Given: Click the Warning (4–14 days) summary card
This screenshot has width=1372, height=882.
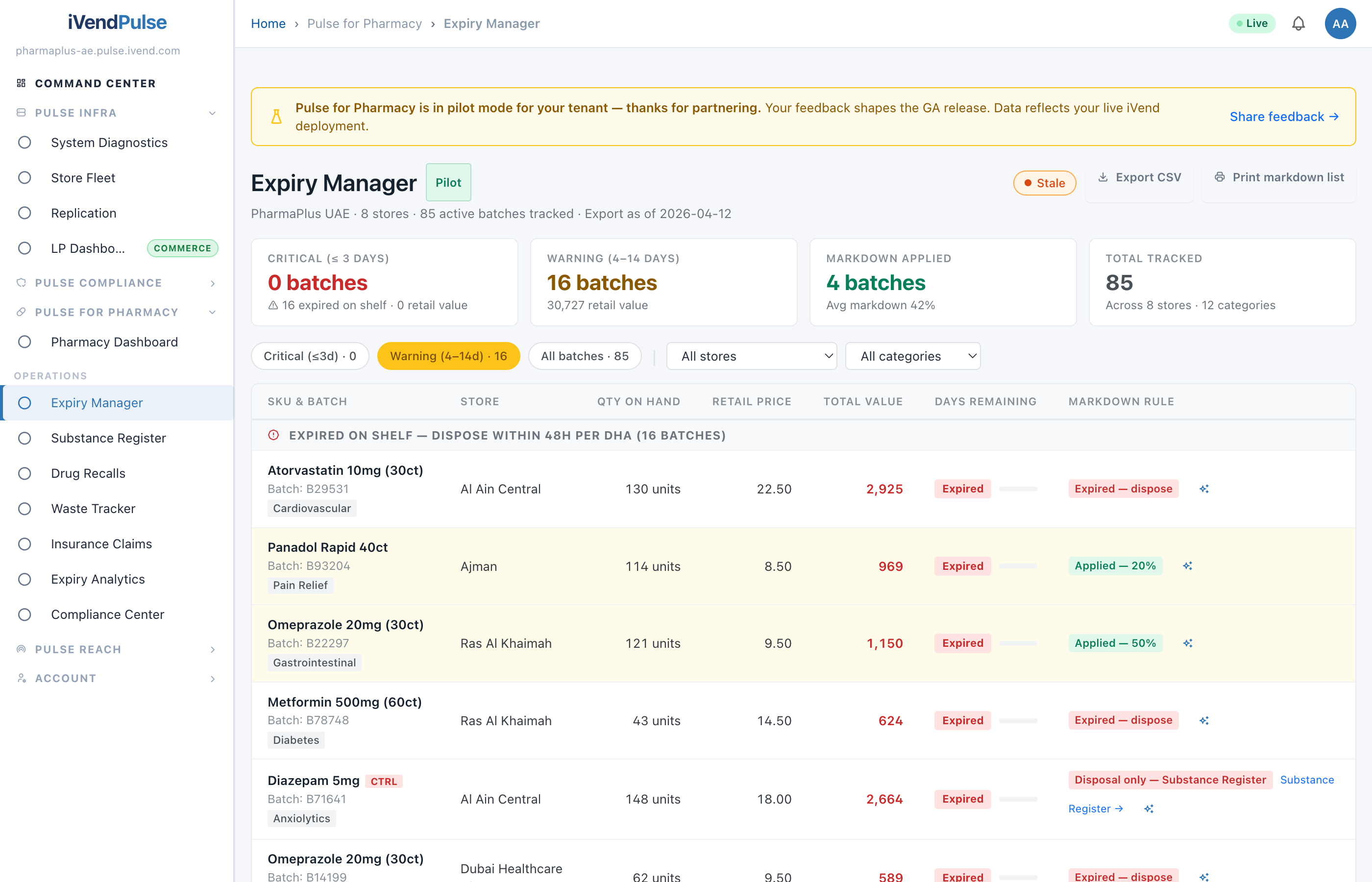Looking at the screenshot, I should pyautogui.click(x=663, y=282).
